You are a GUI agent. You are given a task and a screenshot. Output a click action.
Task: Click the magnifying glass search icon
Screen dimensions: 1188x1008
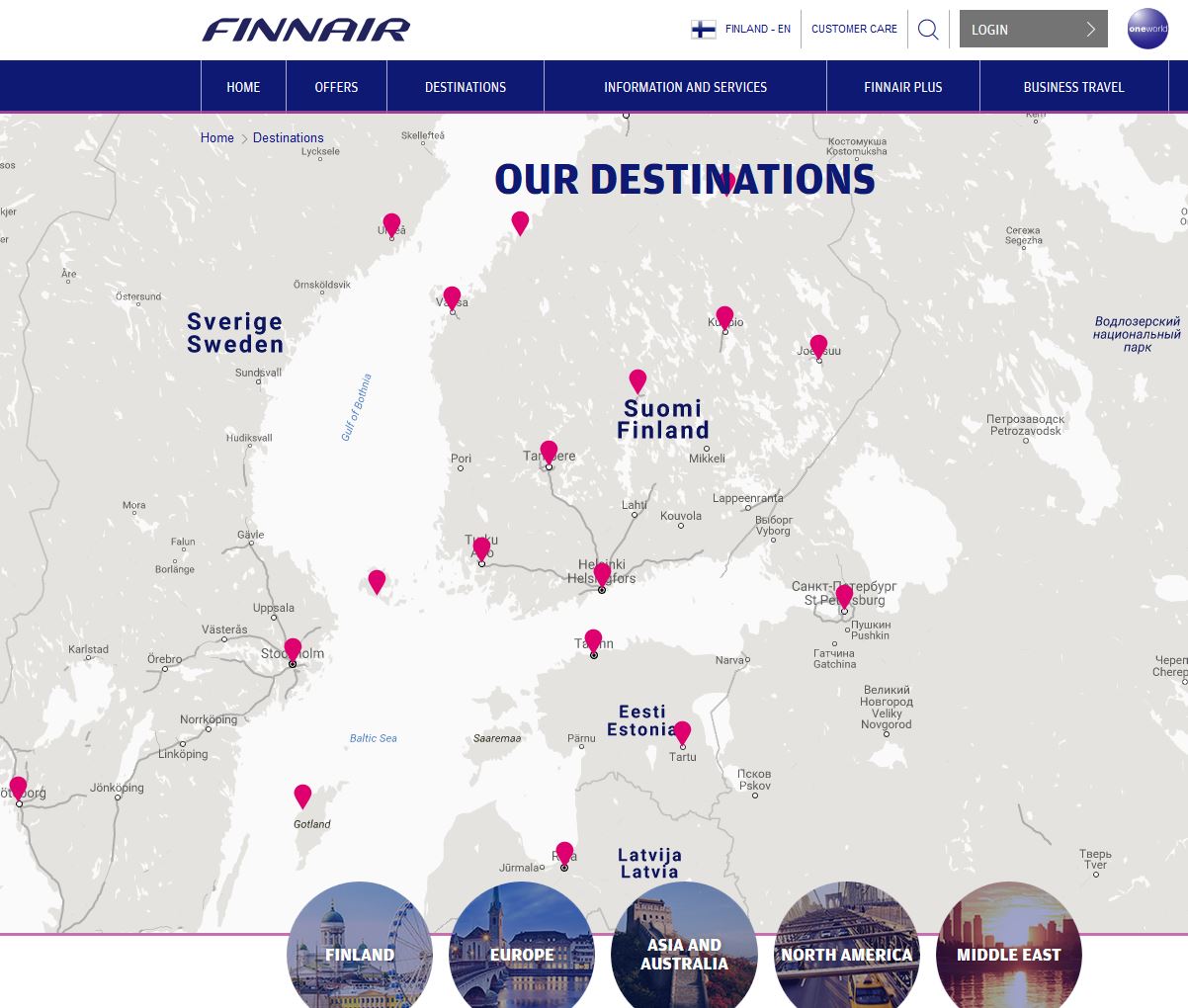coord(928,30)
